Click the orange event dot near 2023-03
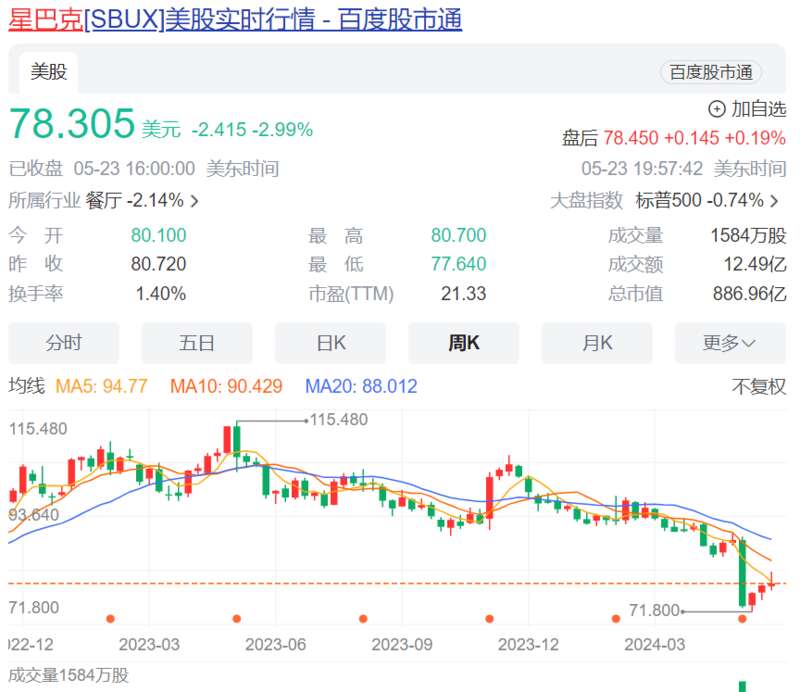 pyautogui.click(x=111, y=619)
